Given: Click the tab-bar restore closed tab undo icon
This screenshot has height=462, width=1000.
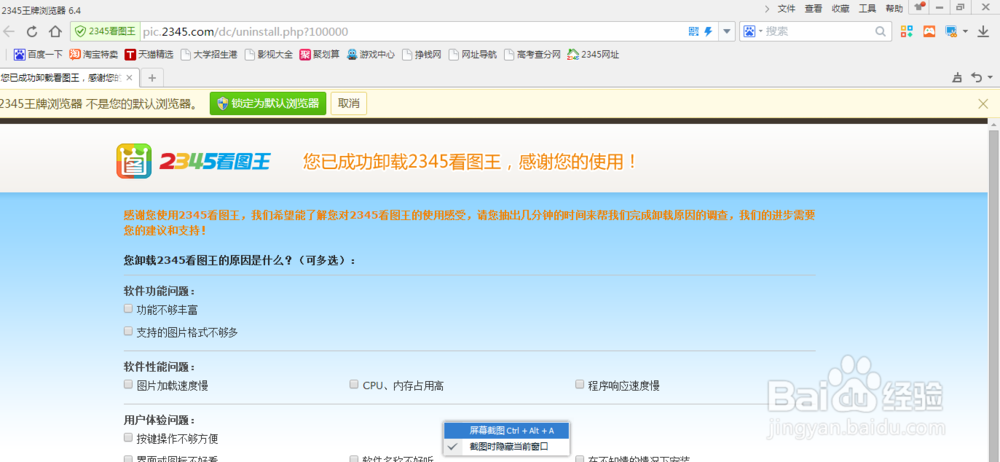Looking at the screenshot, I should (976, 77).
